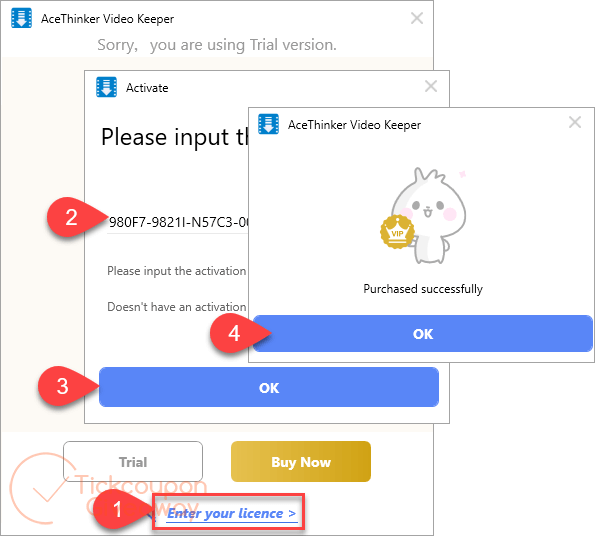This screenshot has height=536, width=595.
Task: Click the Activate window title text
Action: coord(147,88)
